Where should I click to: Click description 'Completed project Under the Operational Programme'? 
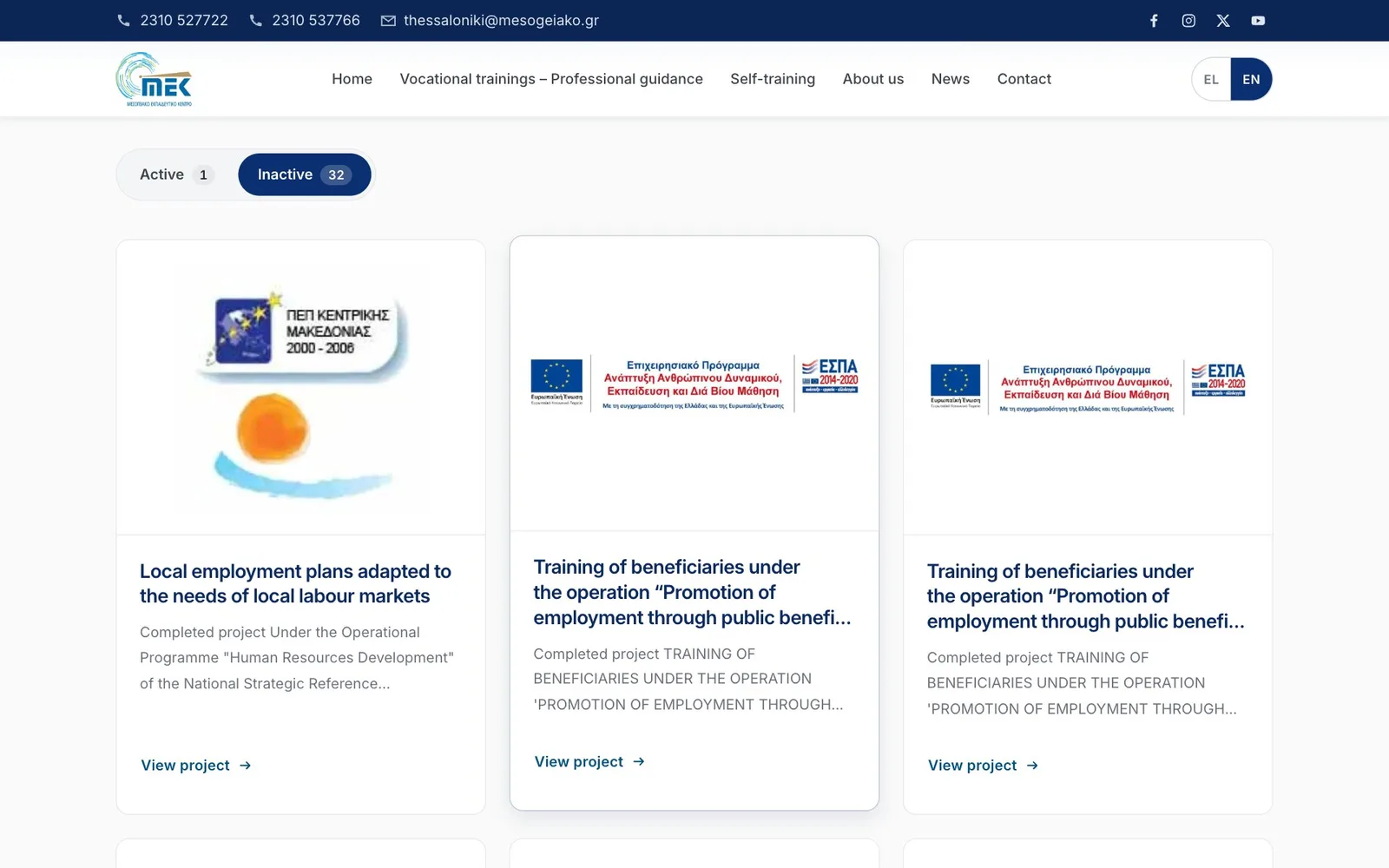[297, 658]
